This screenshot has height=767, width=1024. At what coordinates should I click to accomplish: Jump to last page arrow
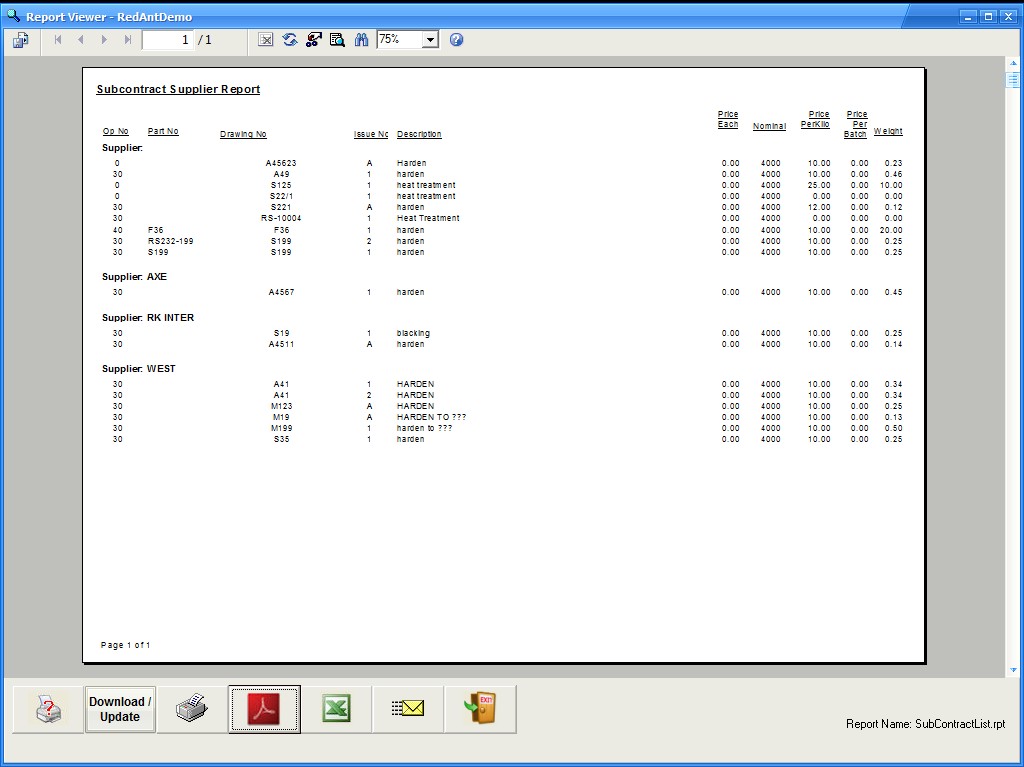(x=128, y=40)
